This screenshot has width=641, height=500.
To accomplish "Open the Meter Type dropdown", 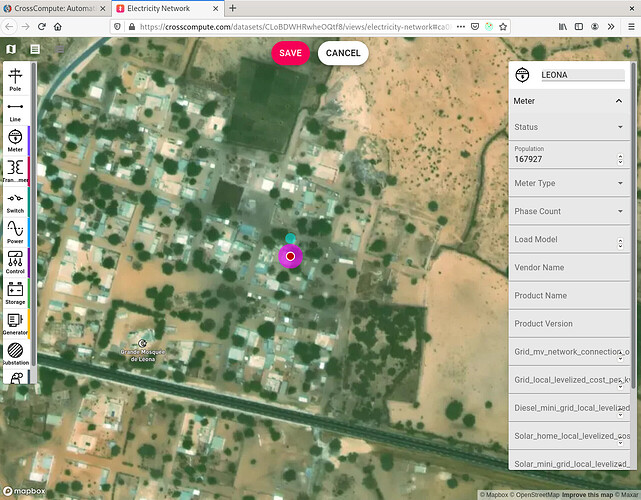I will pos(569,183).
